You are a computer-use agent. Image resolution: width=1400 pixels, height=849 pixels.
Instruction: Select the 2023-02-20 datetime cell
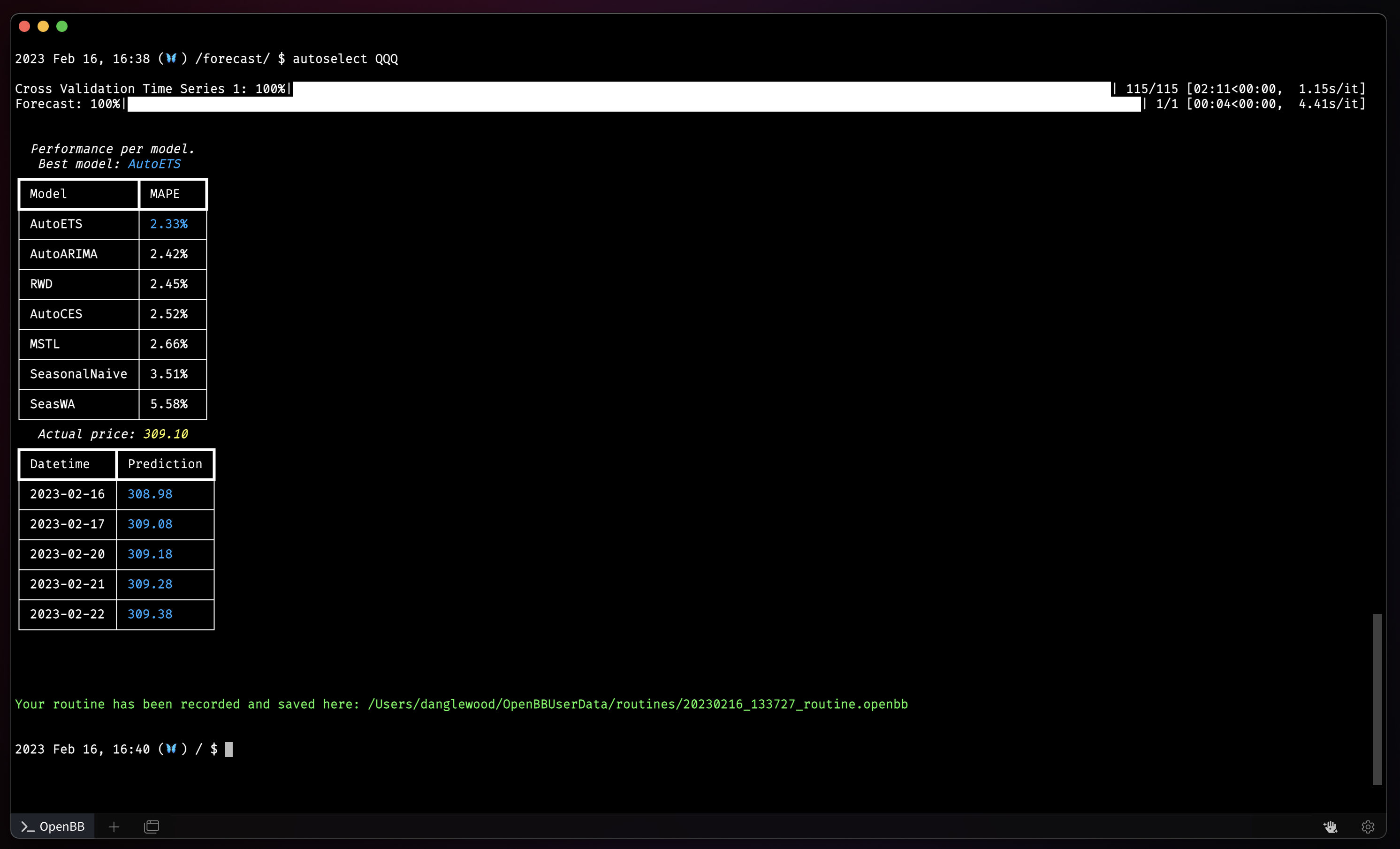68,554
